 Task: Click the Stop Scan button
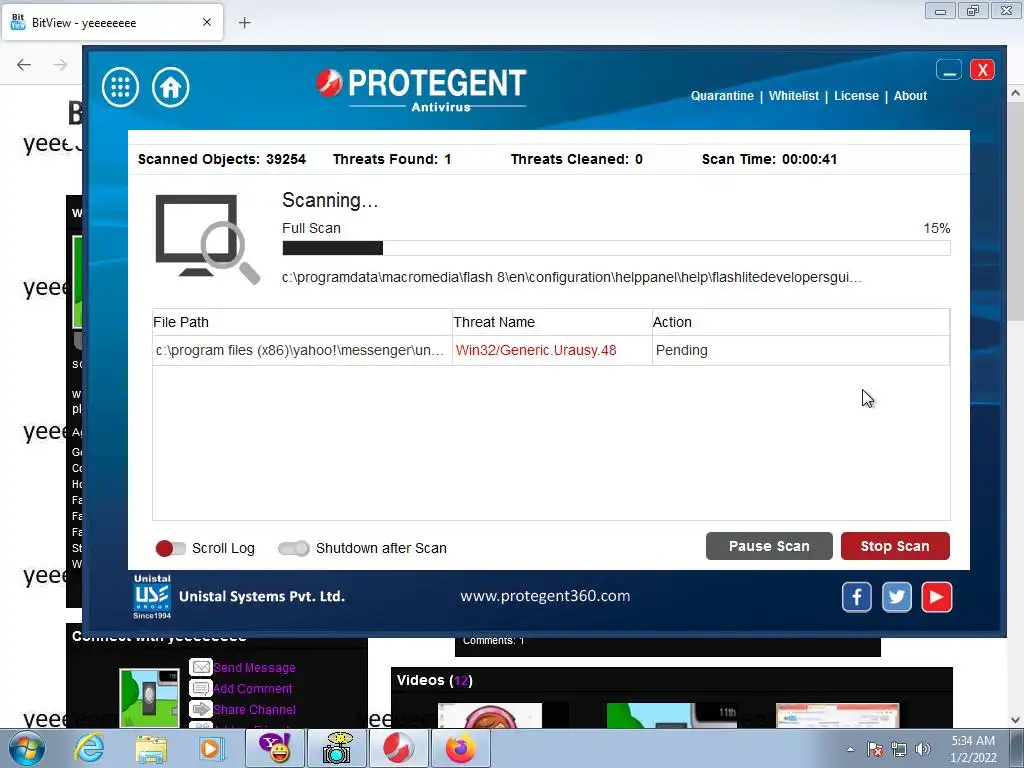click(x=895, y=546)
